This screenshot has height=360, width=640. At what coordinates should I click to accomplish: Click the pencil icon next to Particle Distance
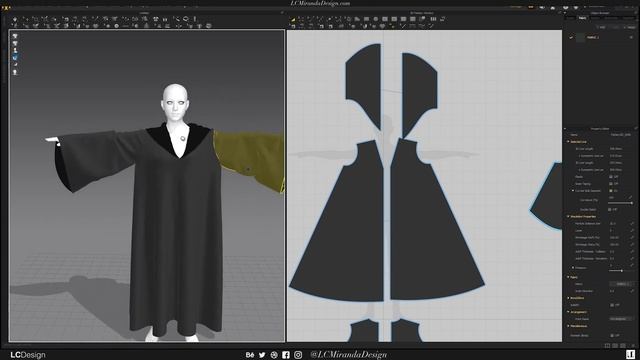(632, 224)
